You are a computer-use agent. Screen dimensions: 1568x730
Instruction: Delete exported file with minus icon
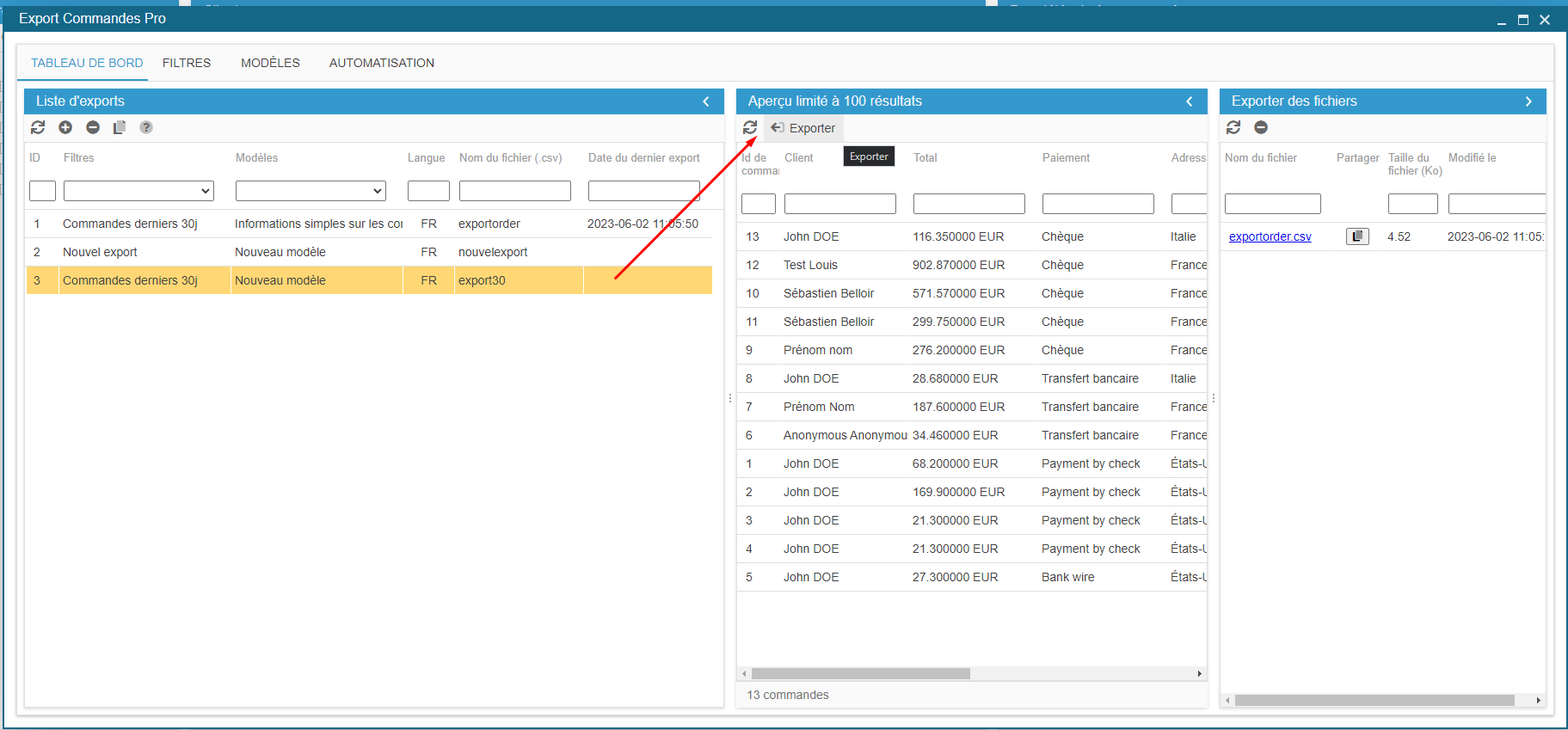click(x=1261, y=127)
